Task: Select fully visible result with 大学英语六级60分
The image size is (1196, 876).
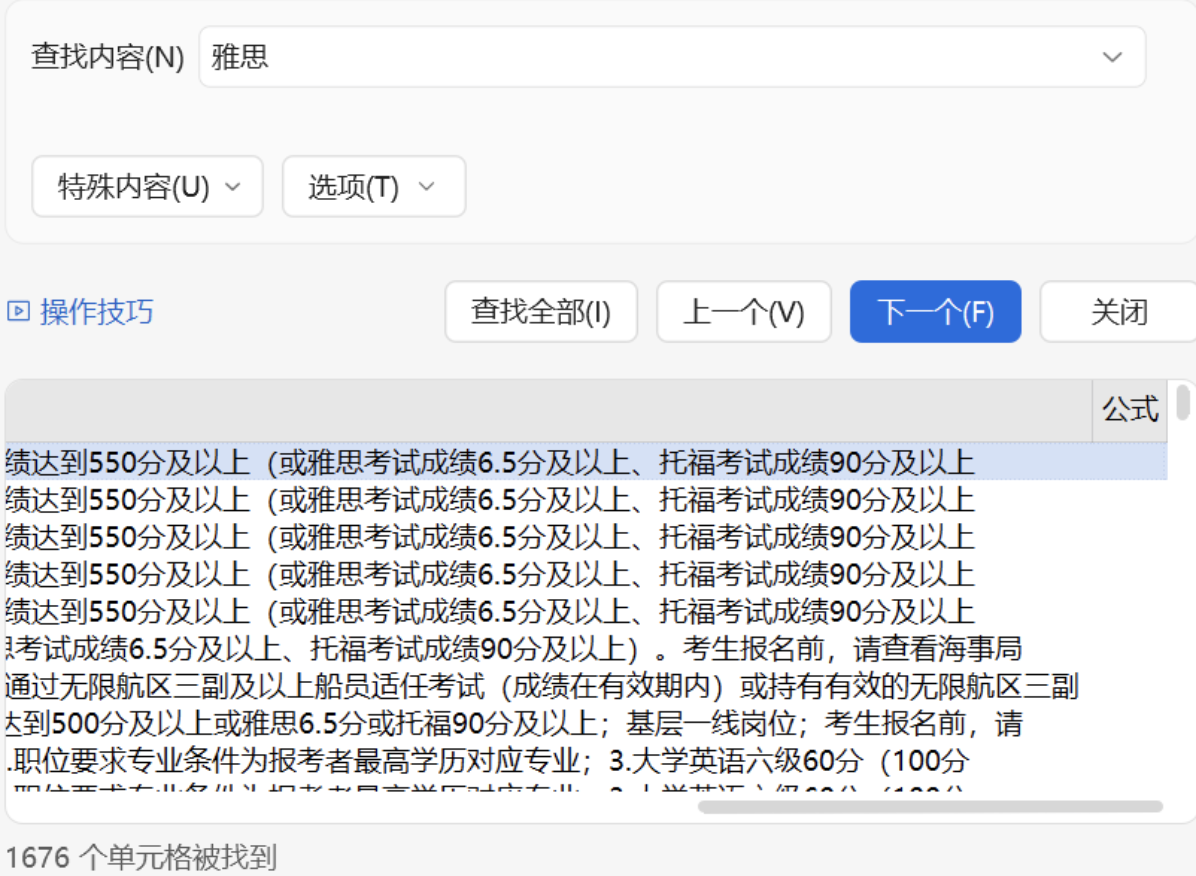Action: pos(490,761)
